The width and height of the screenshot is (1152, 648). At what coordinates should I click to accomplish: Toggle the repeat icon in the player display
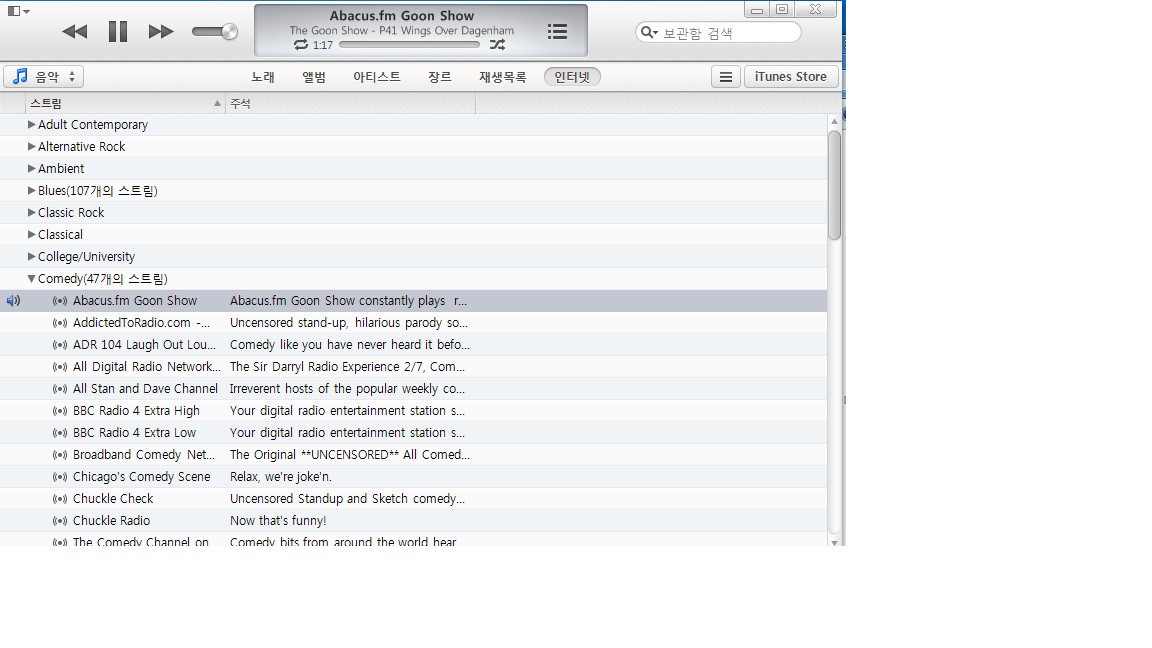click(x=300, y=45)
